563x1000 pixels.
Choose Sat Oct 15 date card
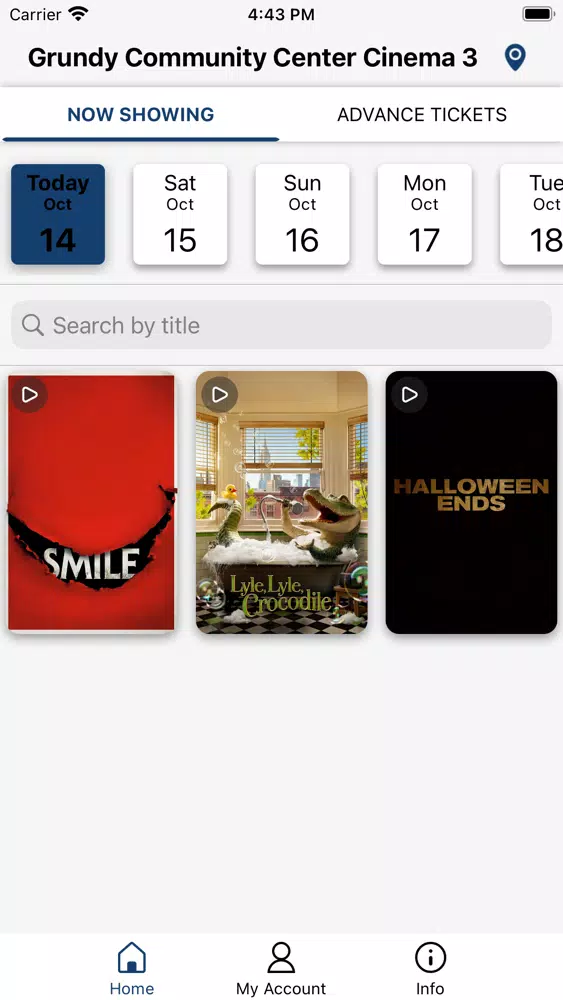click(x=180, y=214)
